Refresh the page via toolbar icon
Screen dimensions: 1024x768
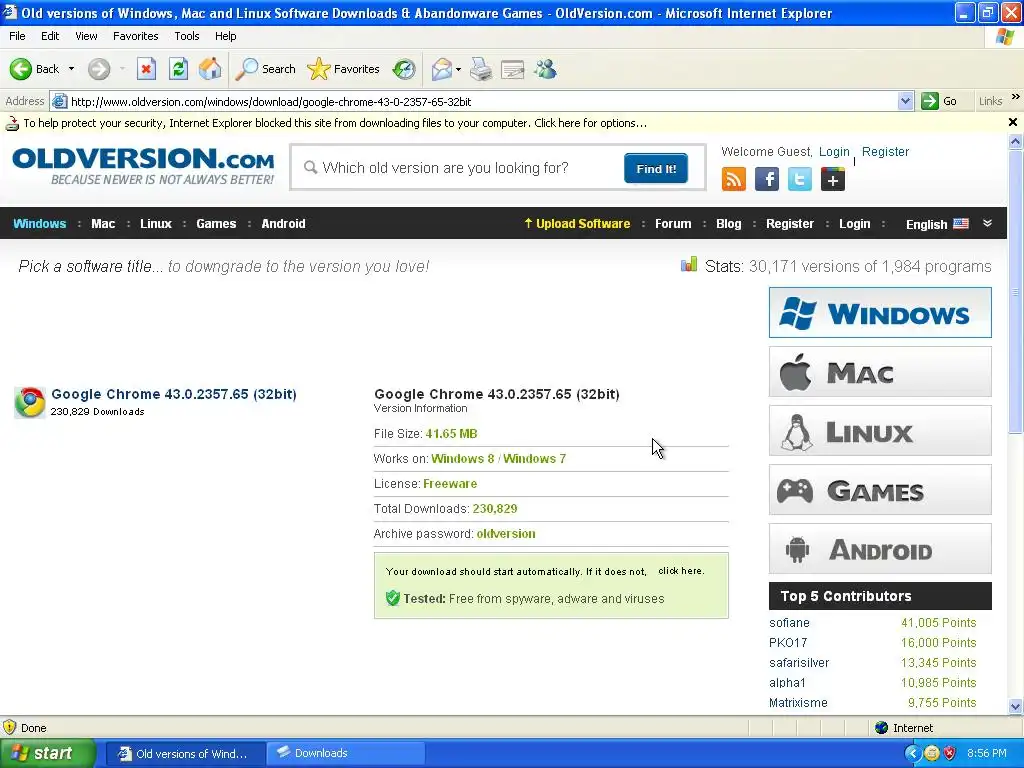click(178, 69)
